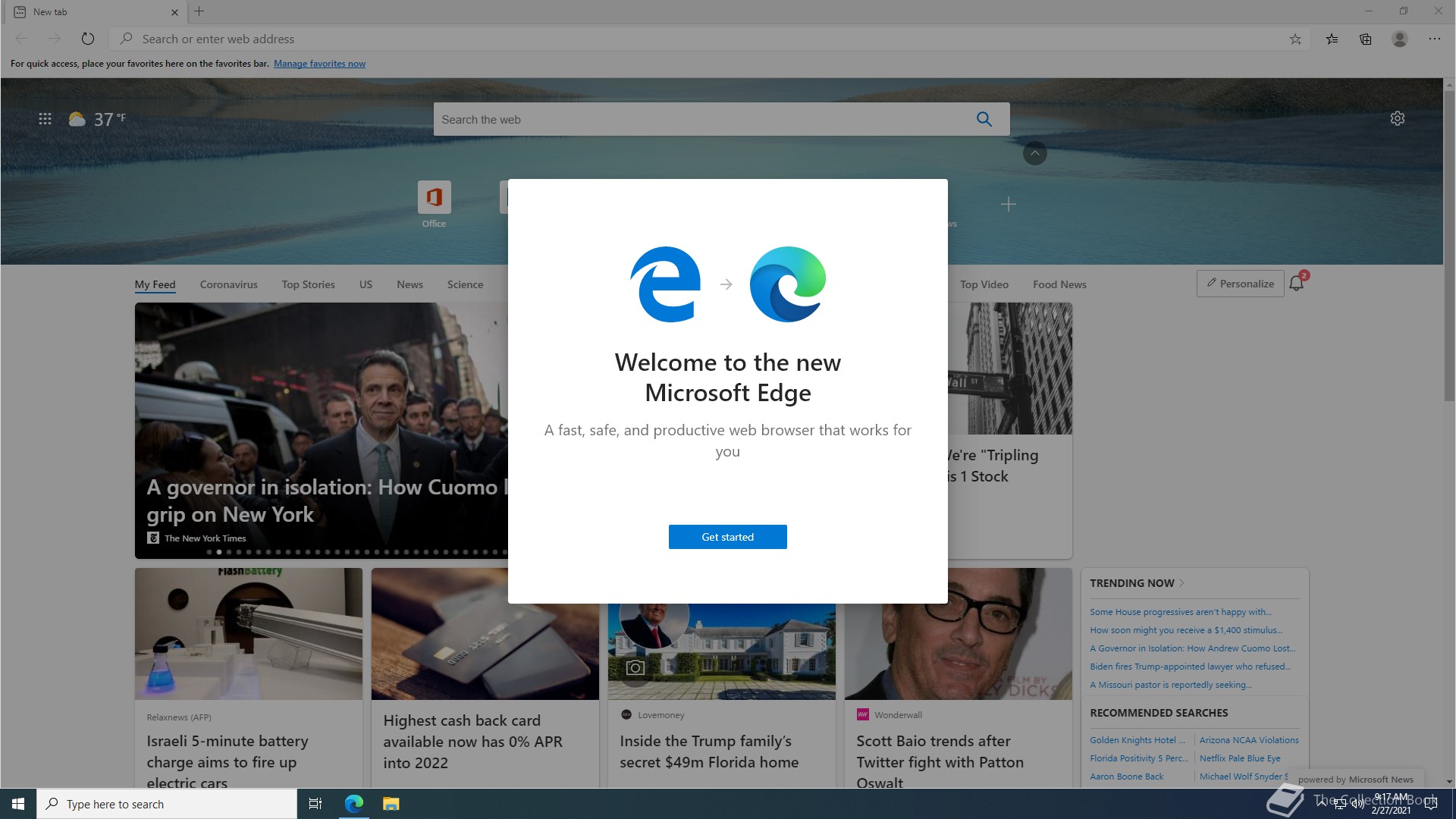
Task: Open Netflix Pale Blue Eye search link
Action: 1240,758
